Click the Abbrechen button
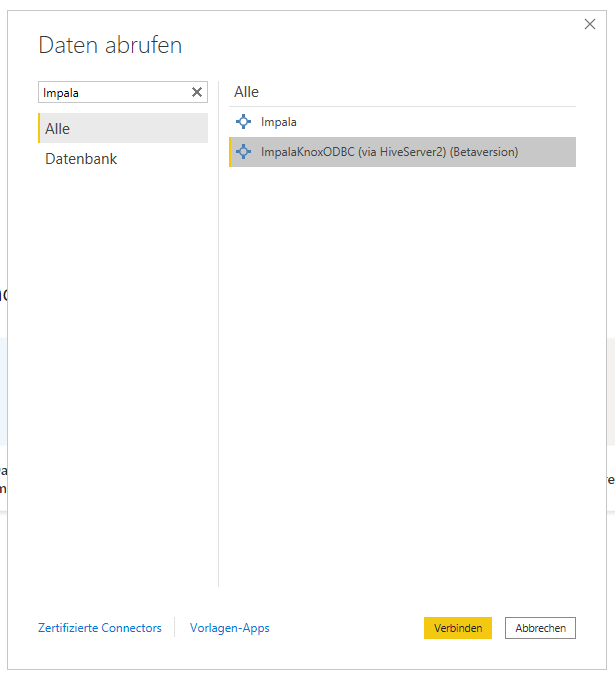The width and height of the screenshot is (615, 680). [x=540, y=628]
